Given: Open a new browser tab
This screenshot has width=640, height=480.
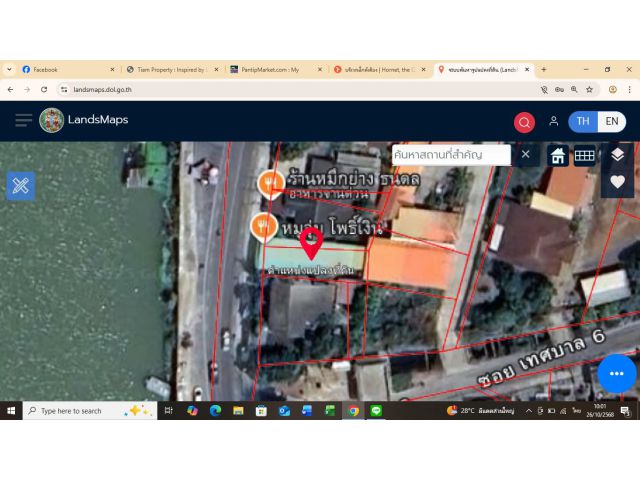Looking at the screenshot, I should [x=544, y=69].
